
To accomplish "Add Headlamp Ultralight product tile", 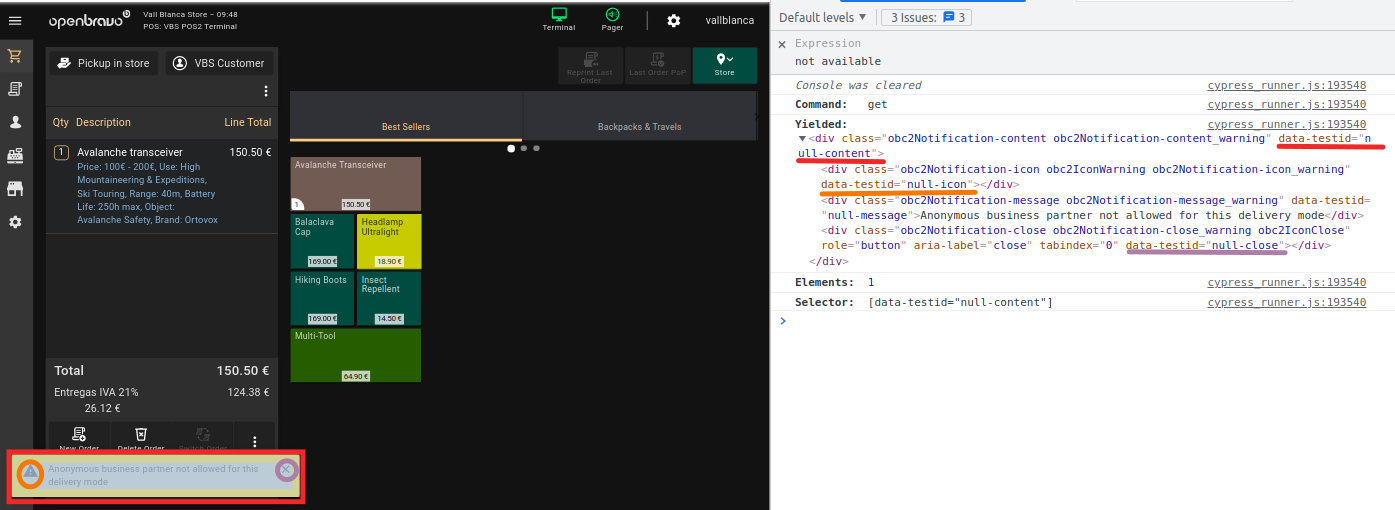I will pos(389,240).
